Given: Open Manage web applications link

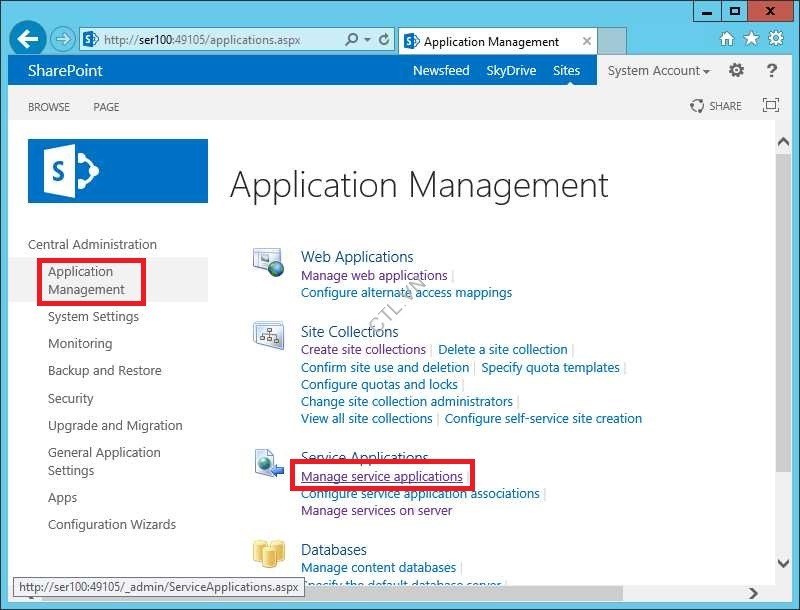Looking at the screenshot, I should click(x=374, y=275).
